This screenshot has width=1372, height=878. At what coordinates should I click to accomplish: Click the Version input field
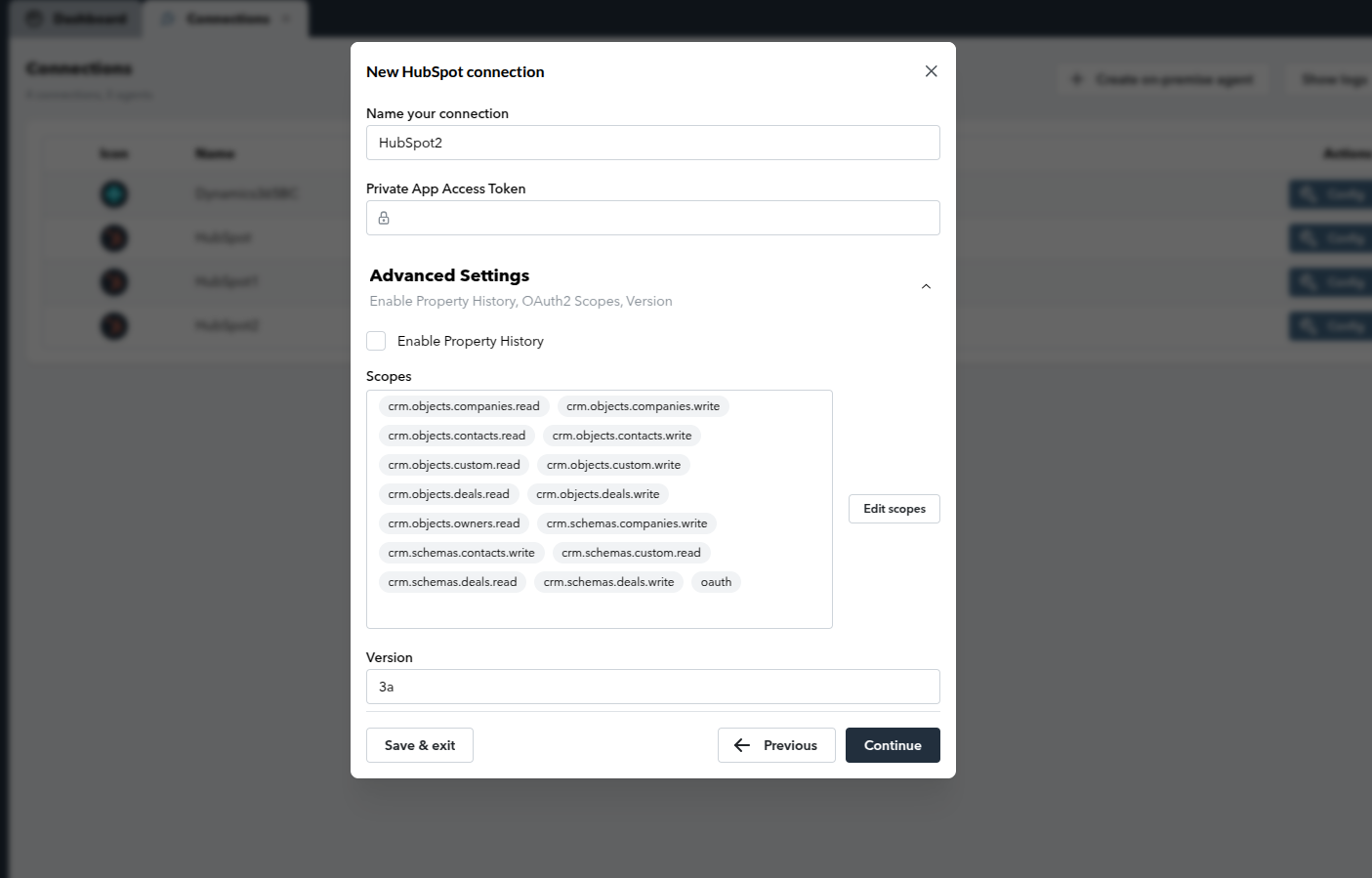[x=652, y=687]
